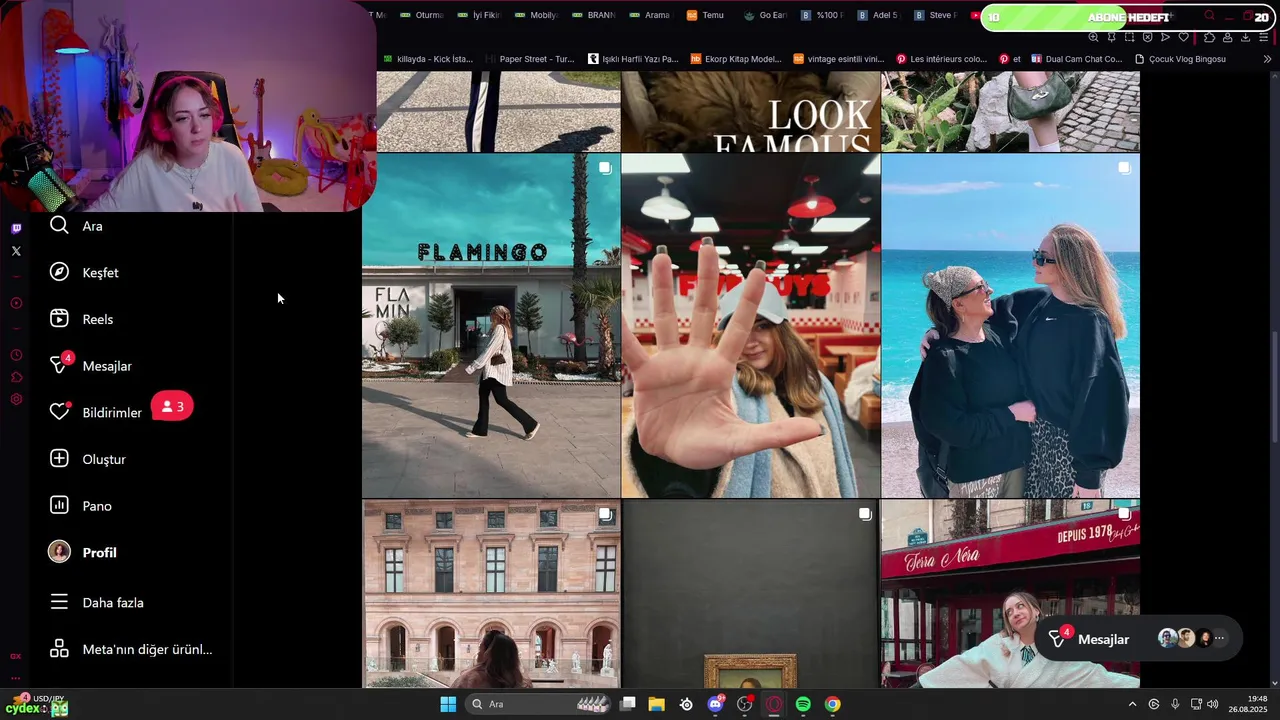1280x720 pixels.
Task: Open the Flamingo building post thumbnail
Action: click(x=491, y=325)
